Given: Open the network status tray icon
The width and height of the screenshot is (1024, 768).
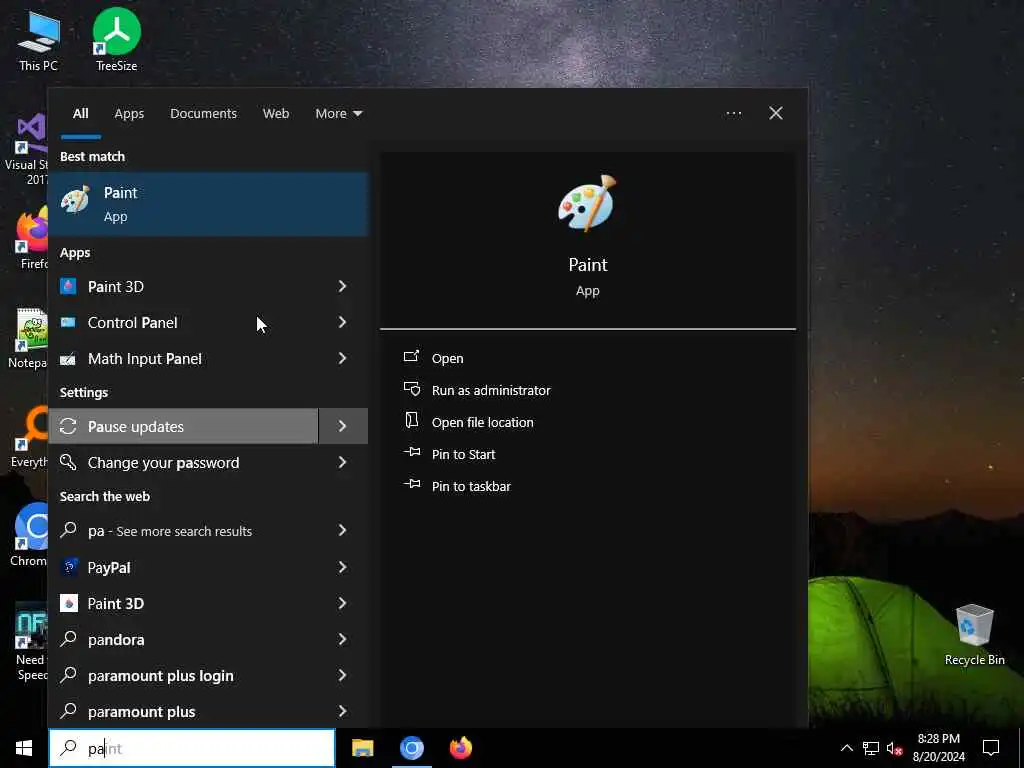Looking at the screenshot, I should click(x=871, y=748).
